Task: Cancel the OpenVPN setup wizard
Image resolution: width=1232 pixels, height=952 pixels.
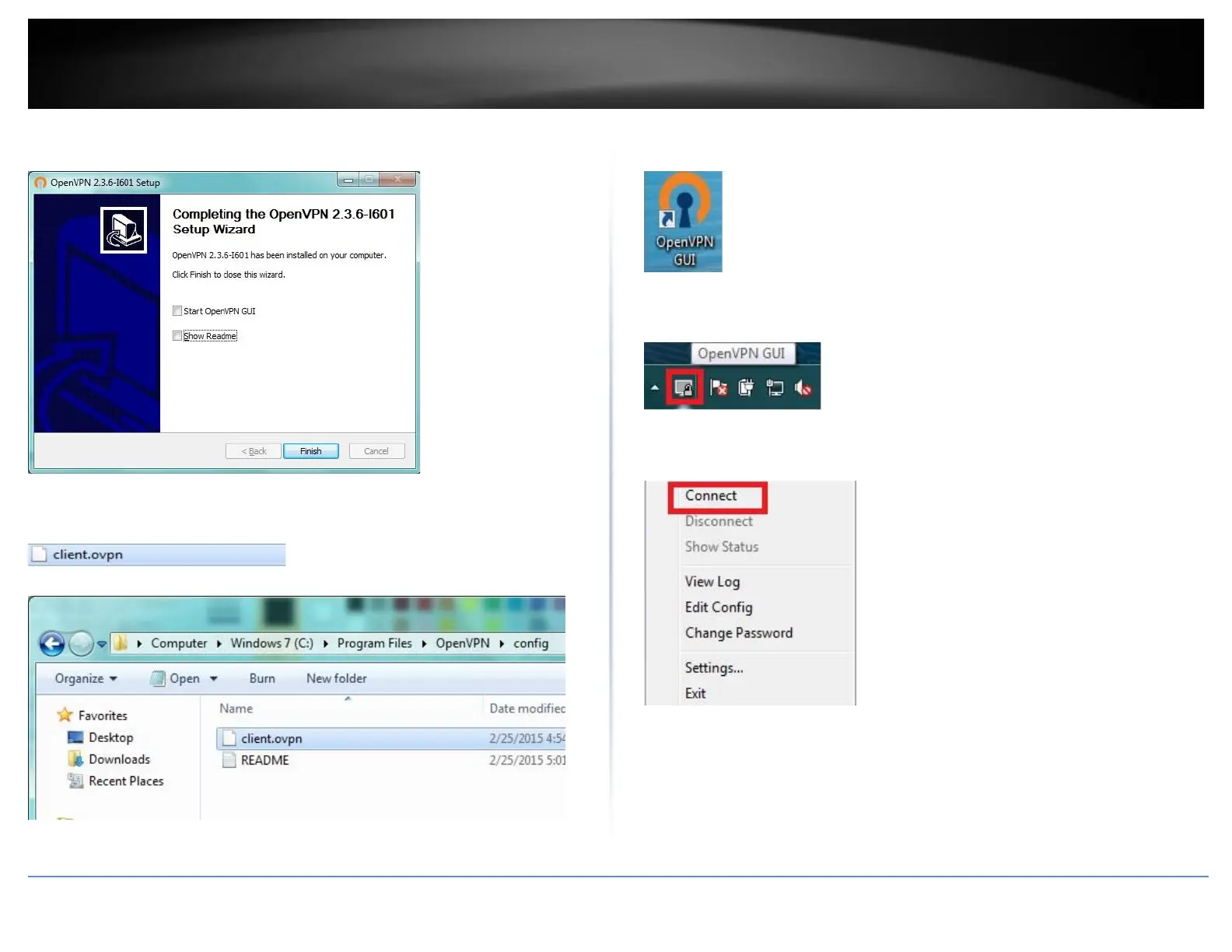Action: tap(376, 451)
